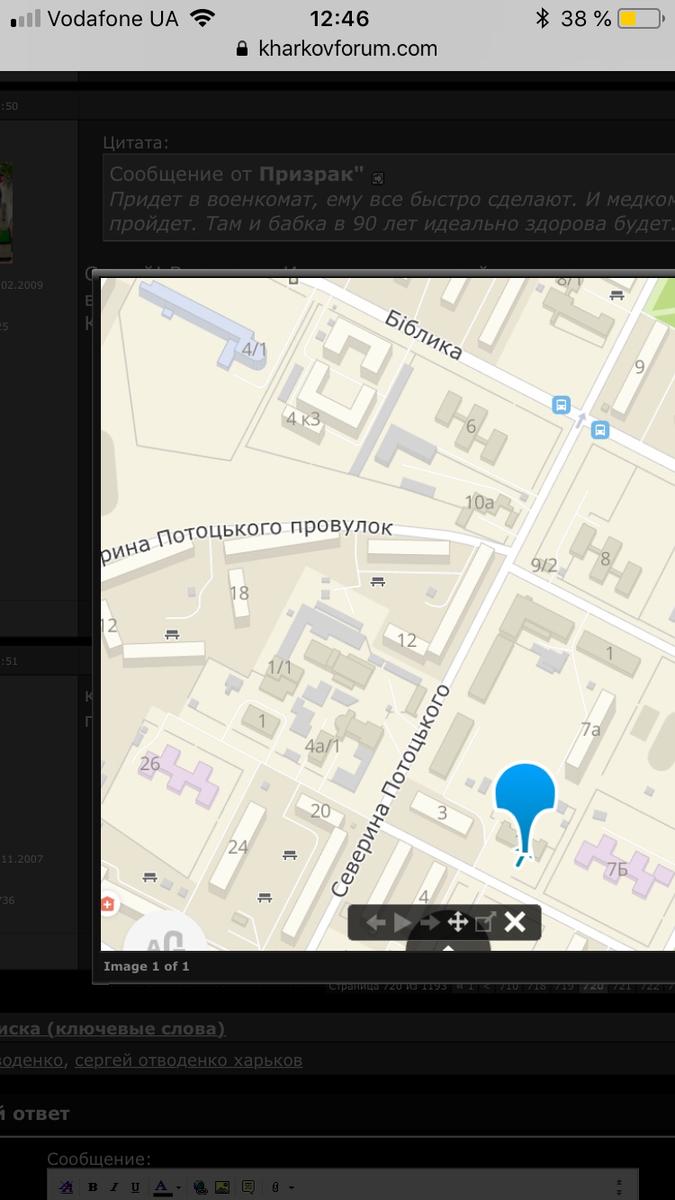Click the next image arrow in lightbox controls

(430, 922)
